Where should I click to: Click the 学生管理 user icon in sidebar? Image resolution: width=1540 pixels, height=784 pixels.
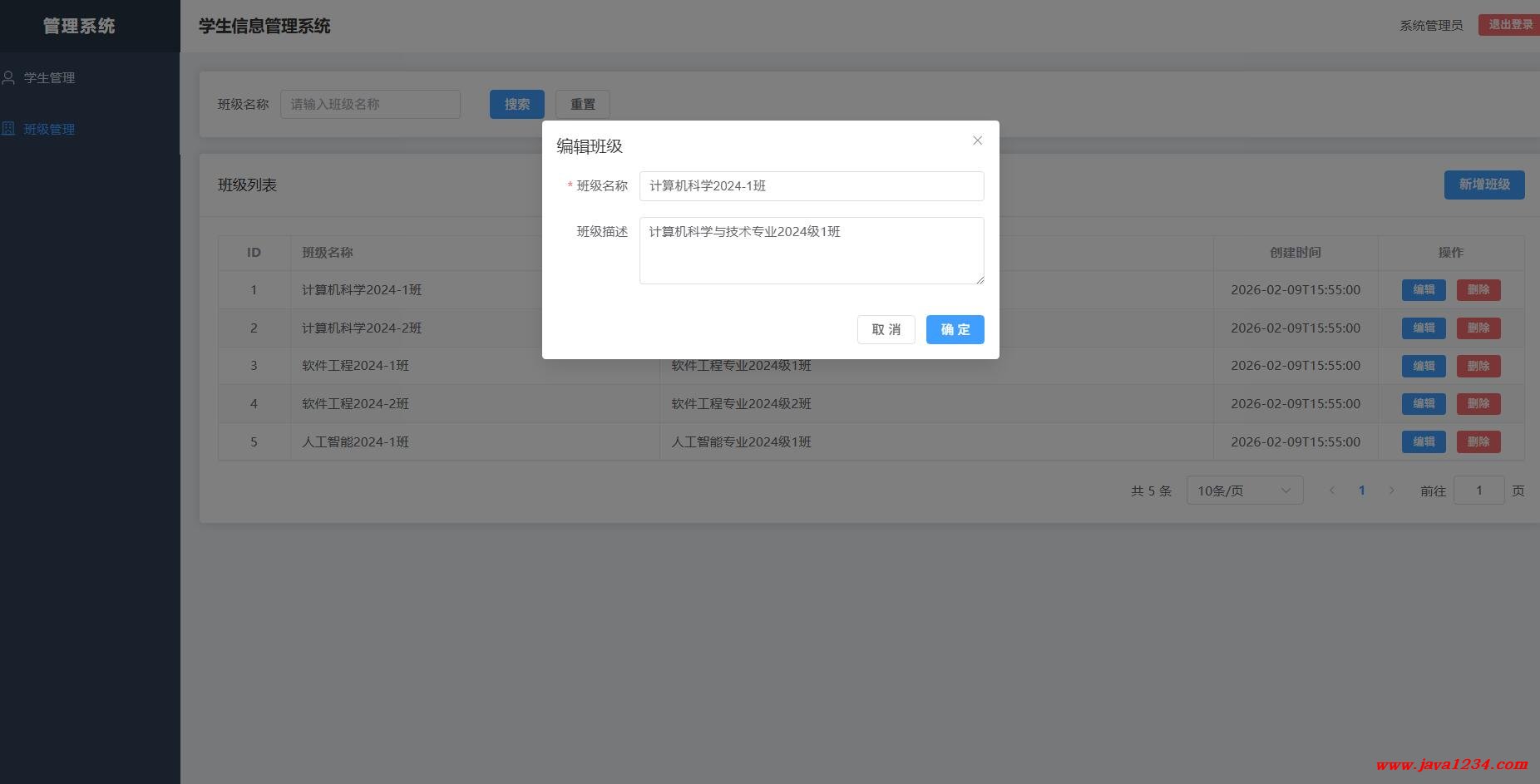pyautogui.click(x=8, y=78)
